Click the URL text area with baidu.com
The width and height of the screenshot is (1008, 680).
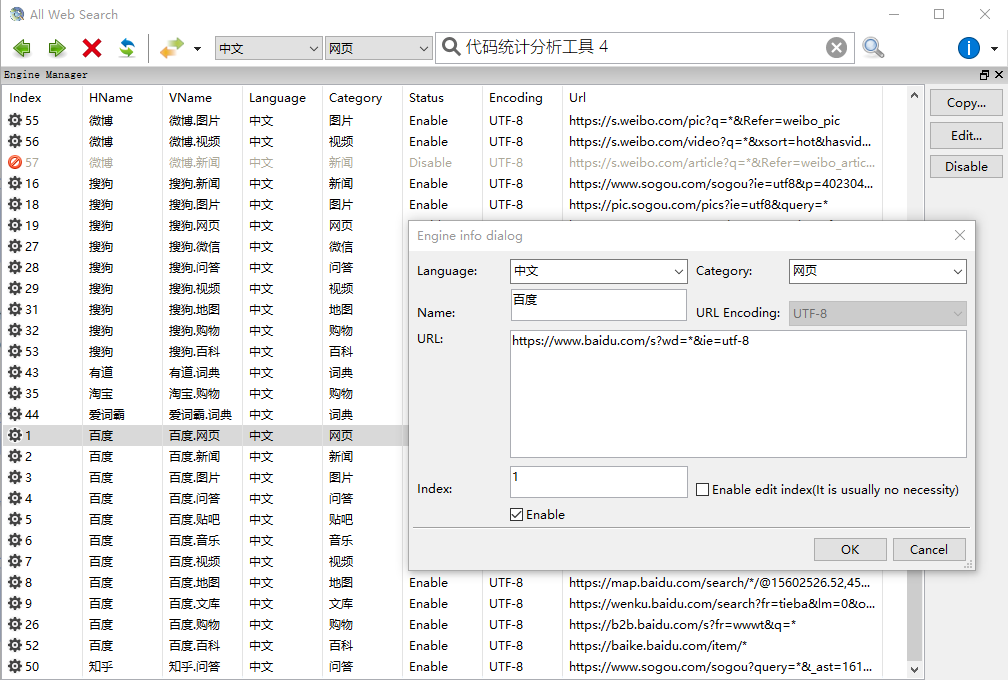click(738, 394)
